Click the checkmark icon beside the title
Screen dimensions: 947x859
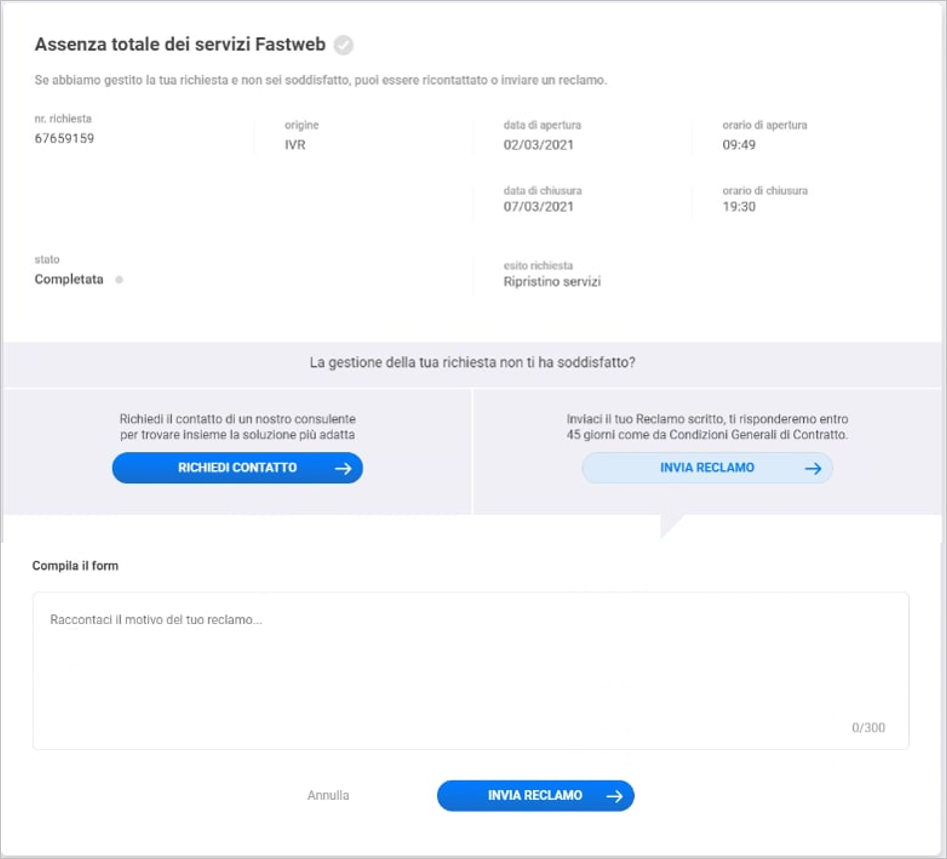344,45
